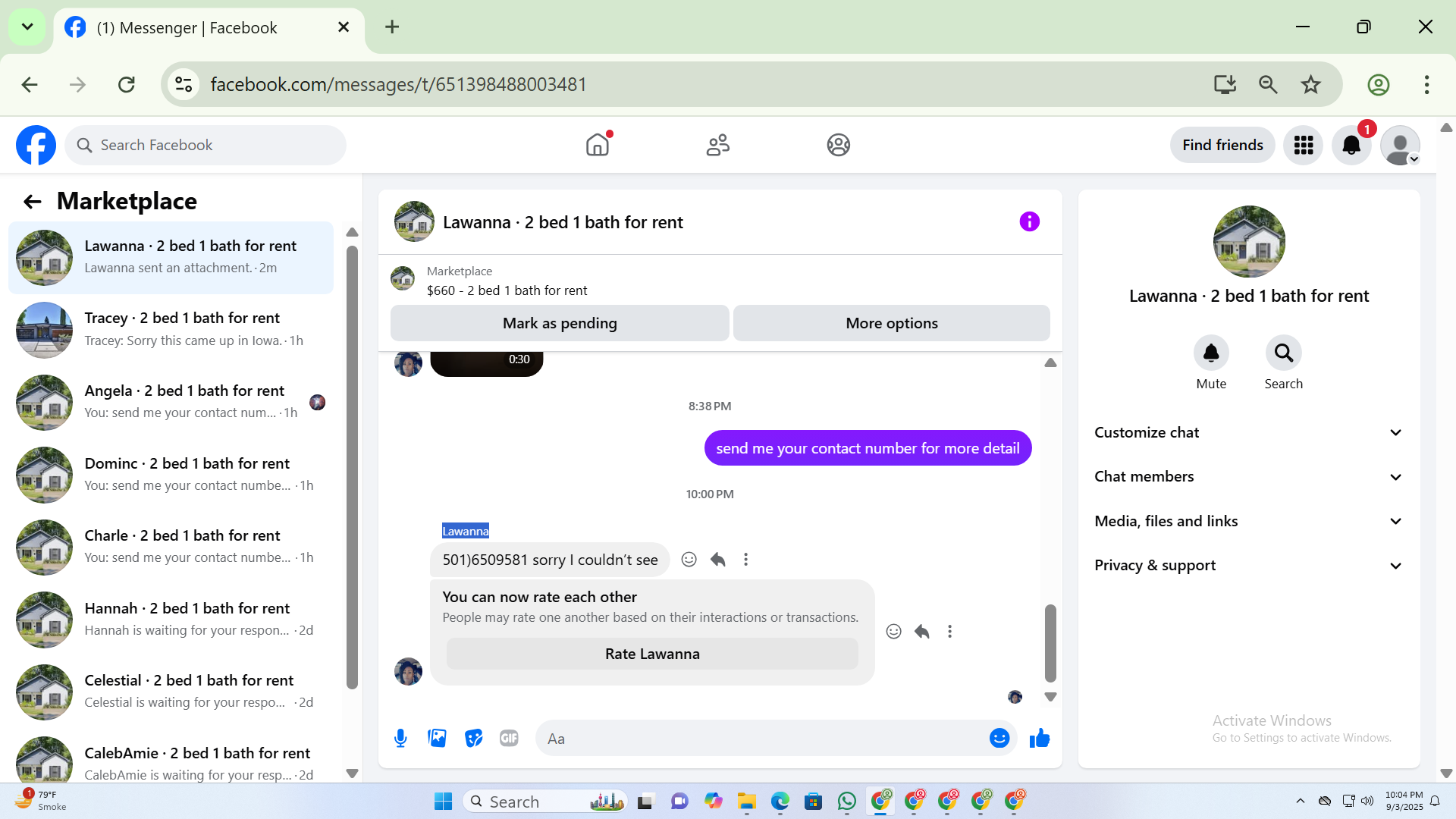Show hidden system tray icons
The width and height of the screenshot is (1456, 819).
point(1300,801)
